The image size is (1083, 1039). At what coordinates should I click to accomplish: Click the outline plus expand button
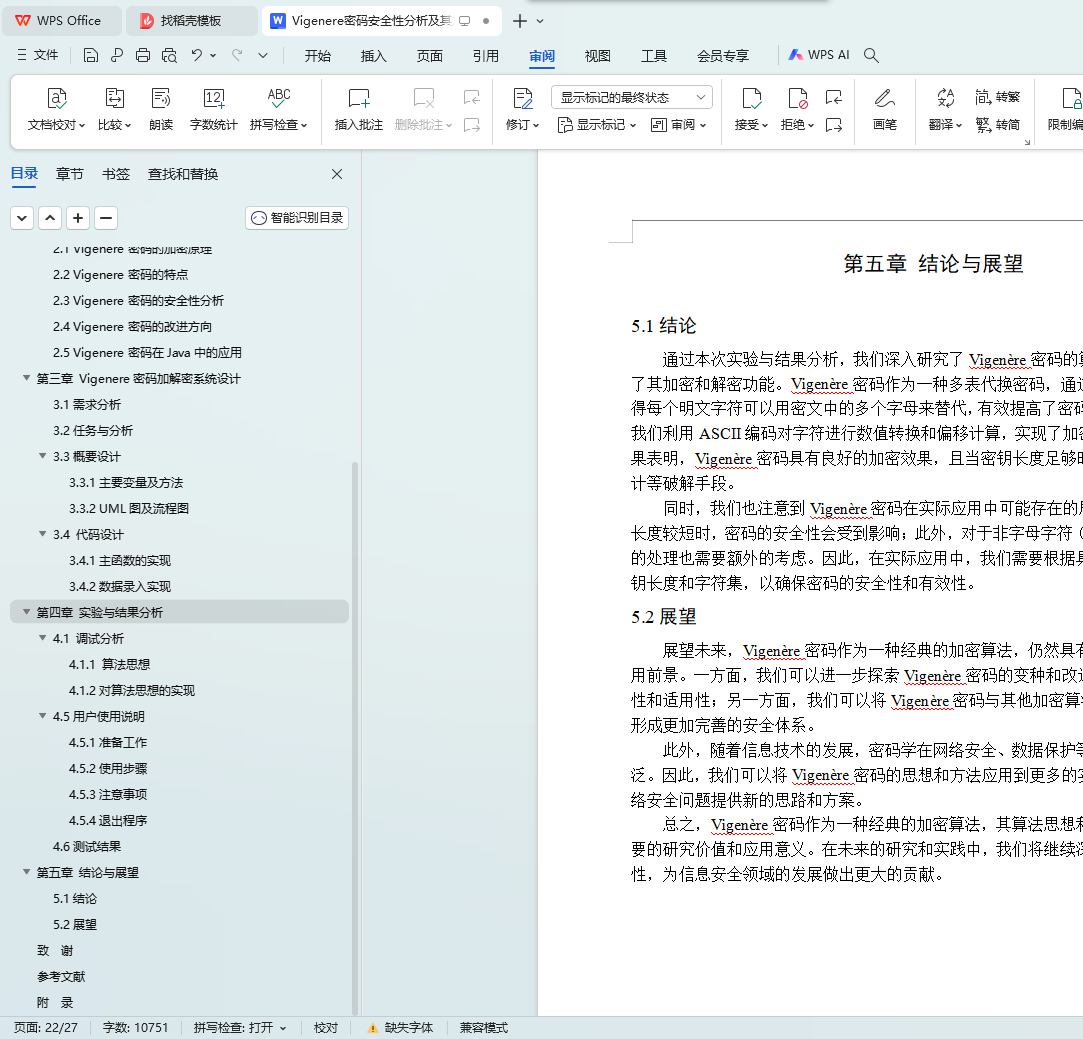pyautogui.click(x=78, y=218)
